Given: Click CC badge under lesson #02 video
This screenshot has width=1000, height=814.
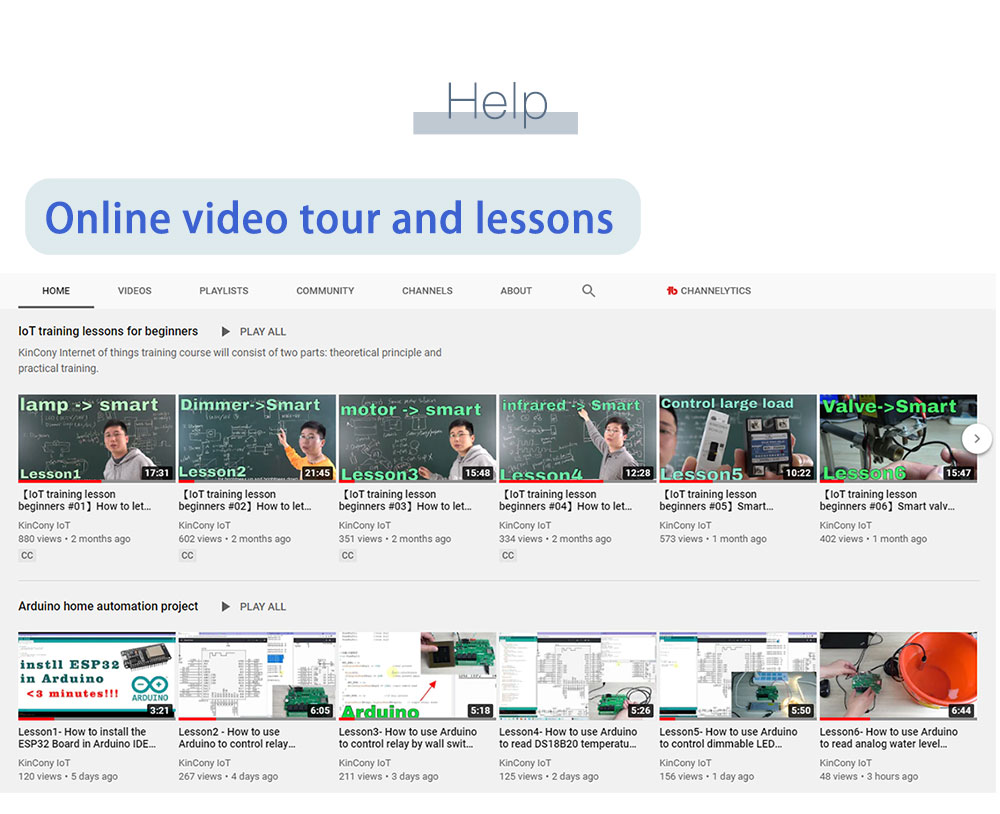Looking at the screenshot, I should tap(187, 556).
